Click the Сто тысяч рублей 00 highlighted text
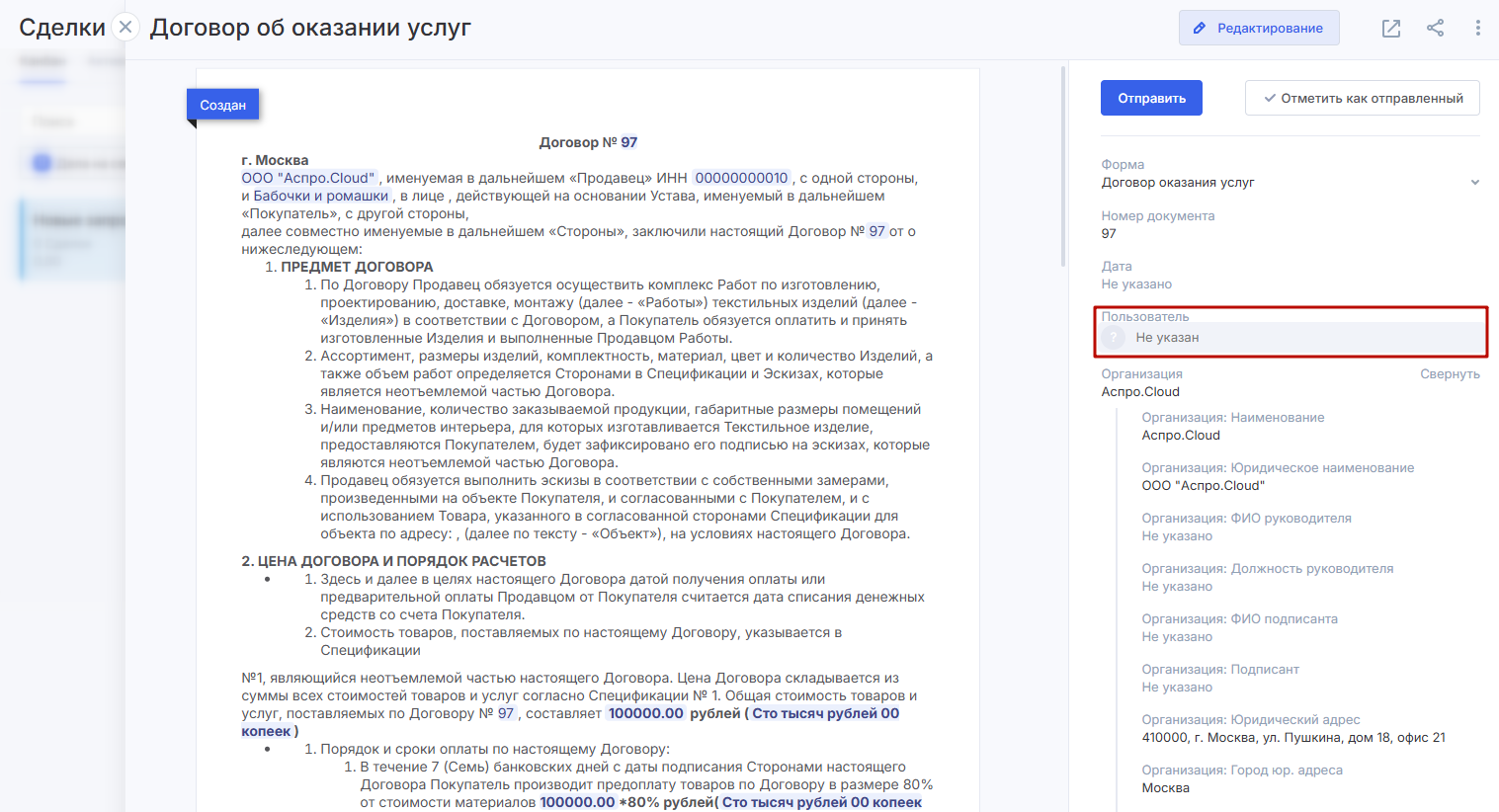The image size is (1499, 812). pos(825,713)
